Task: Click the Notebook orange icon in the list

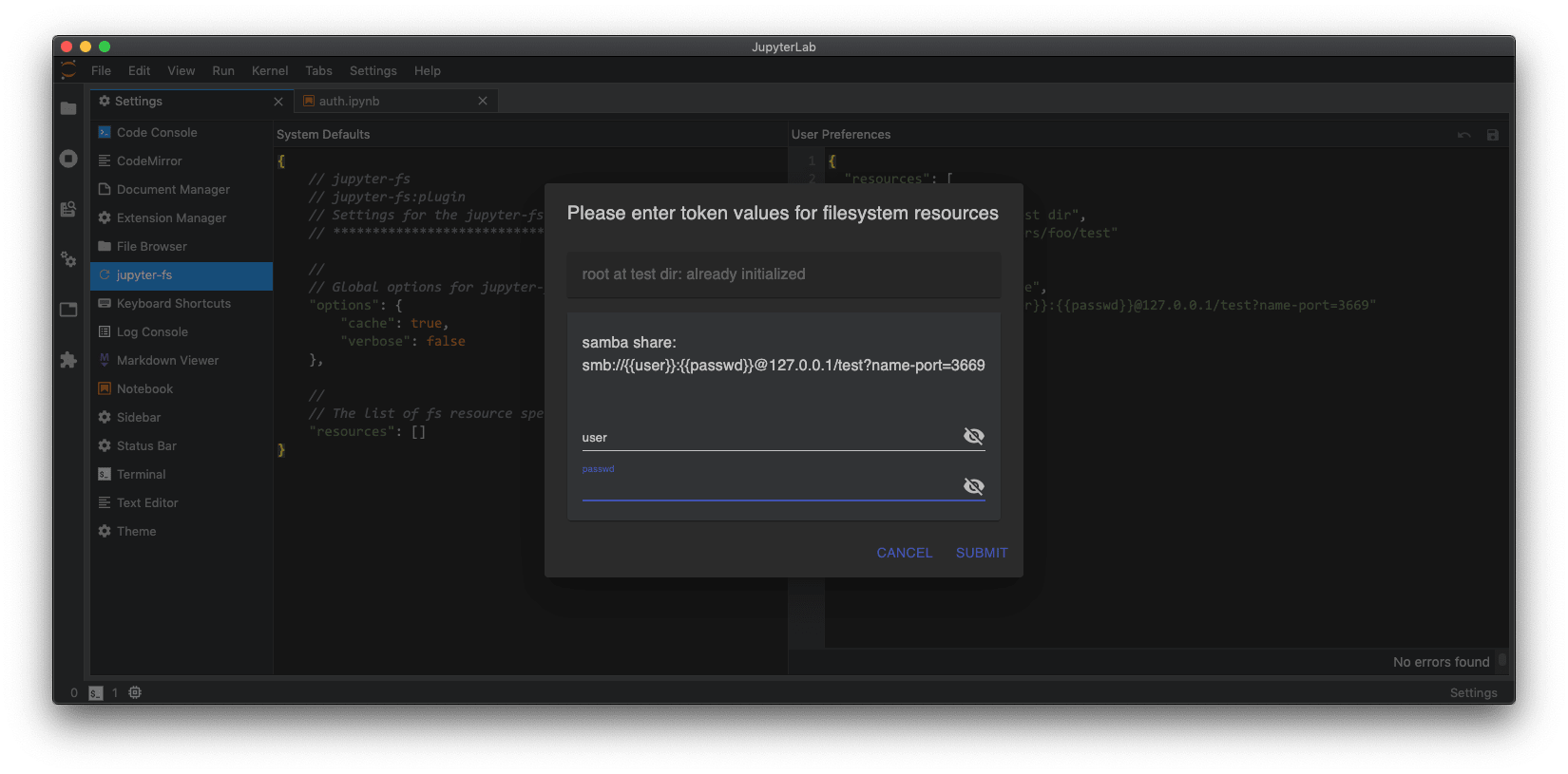Action: point(105,388)
